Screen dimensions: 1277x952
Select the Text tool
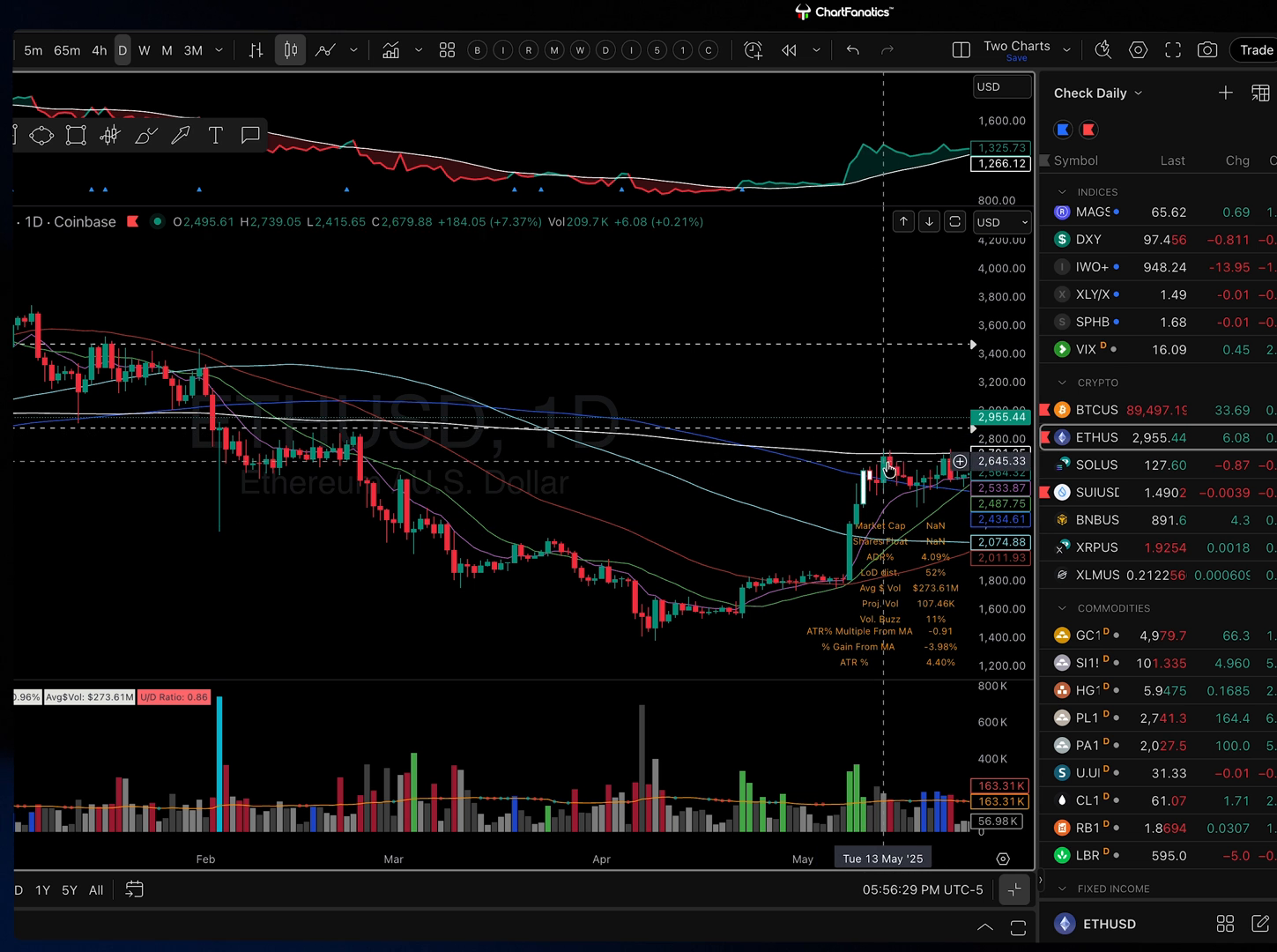(x=215, y=135)
